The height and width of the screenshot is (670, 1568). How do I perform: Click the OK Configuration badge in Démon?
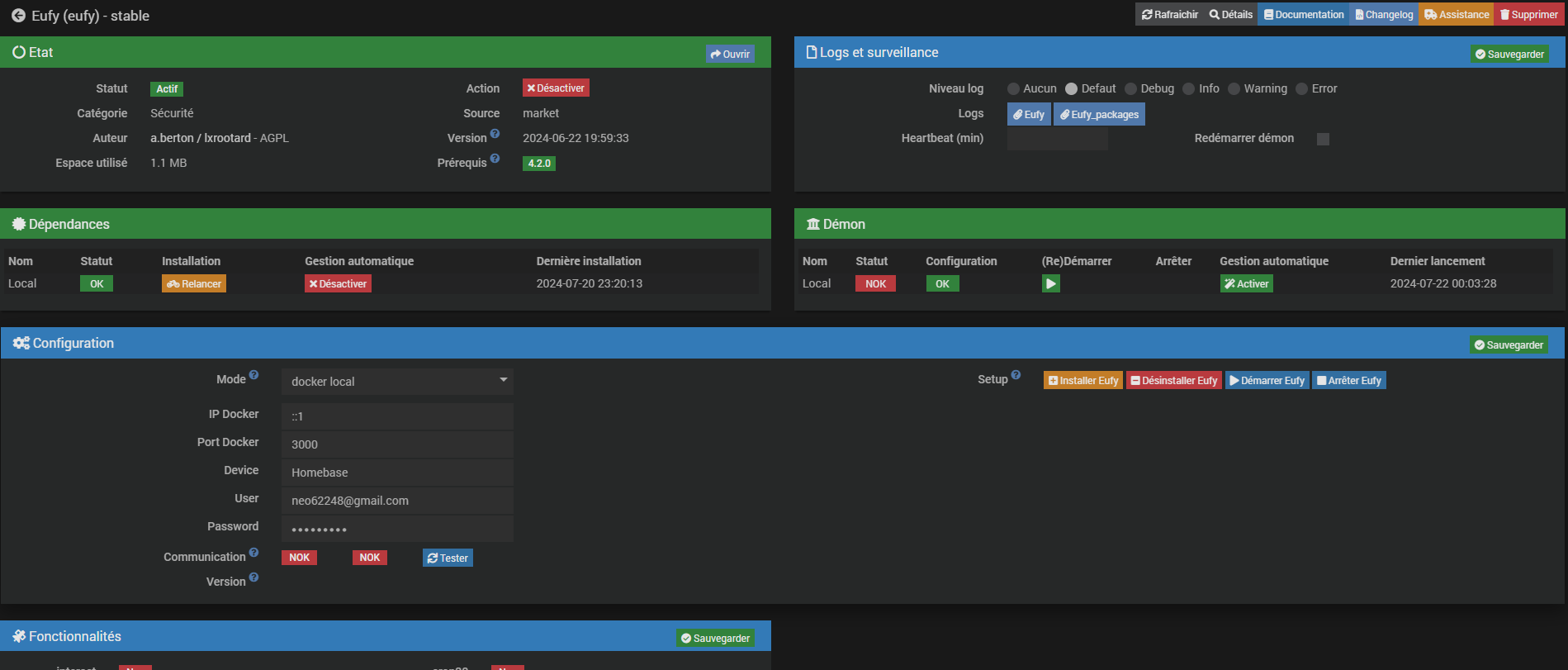[x=942, y=284]
